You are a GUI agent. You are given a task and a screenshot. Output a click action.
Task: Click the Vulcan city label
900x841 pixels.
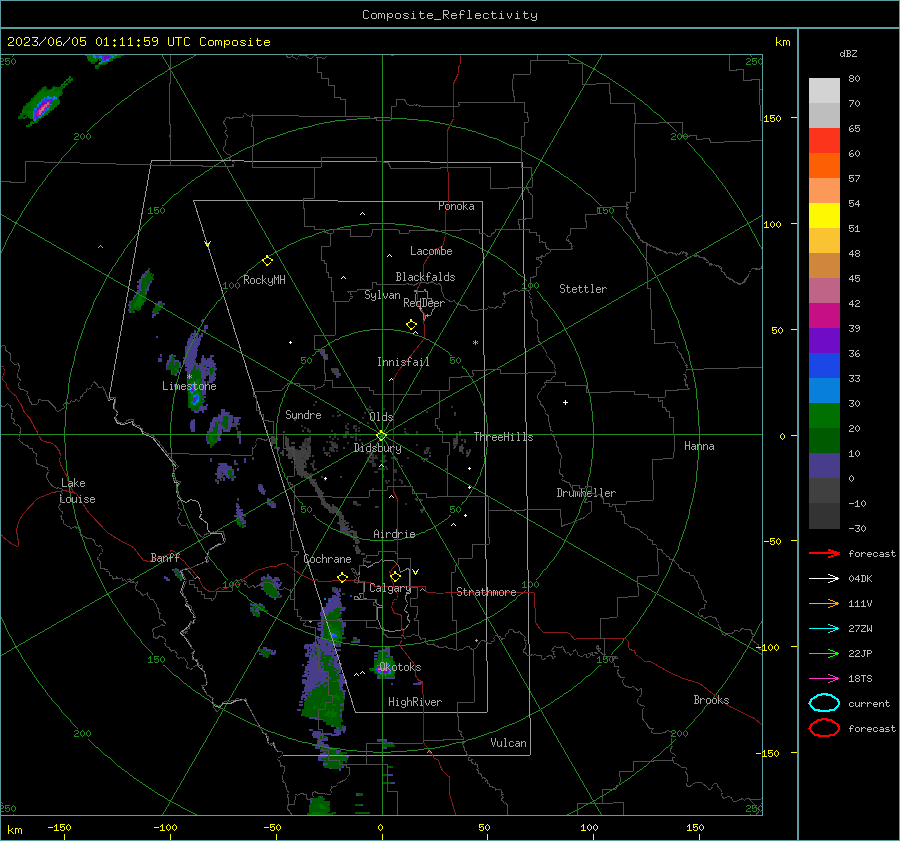(x=509, y=743)
